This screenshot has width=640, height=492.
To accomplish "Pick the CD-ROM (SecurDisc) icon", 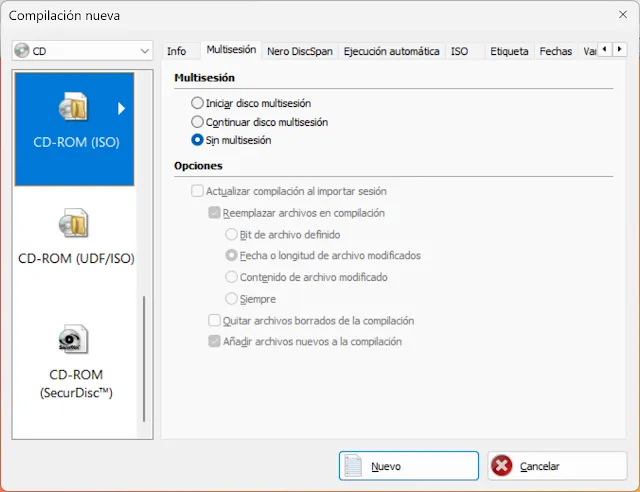I will 75,340.
